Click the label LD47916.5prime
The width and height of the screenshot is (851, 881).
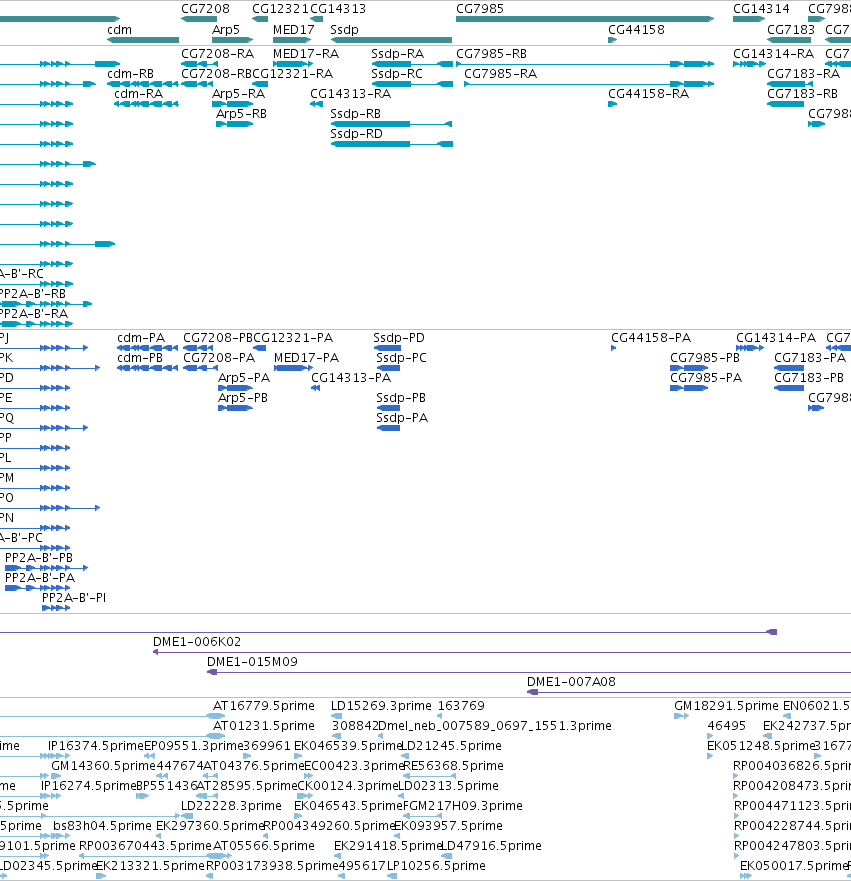(492, 846)
